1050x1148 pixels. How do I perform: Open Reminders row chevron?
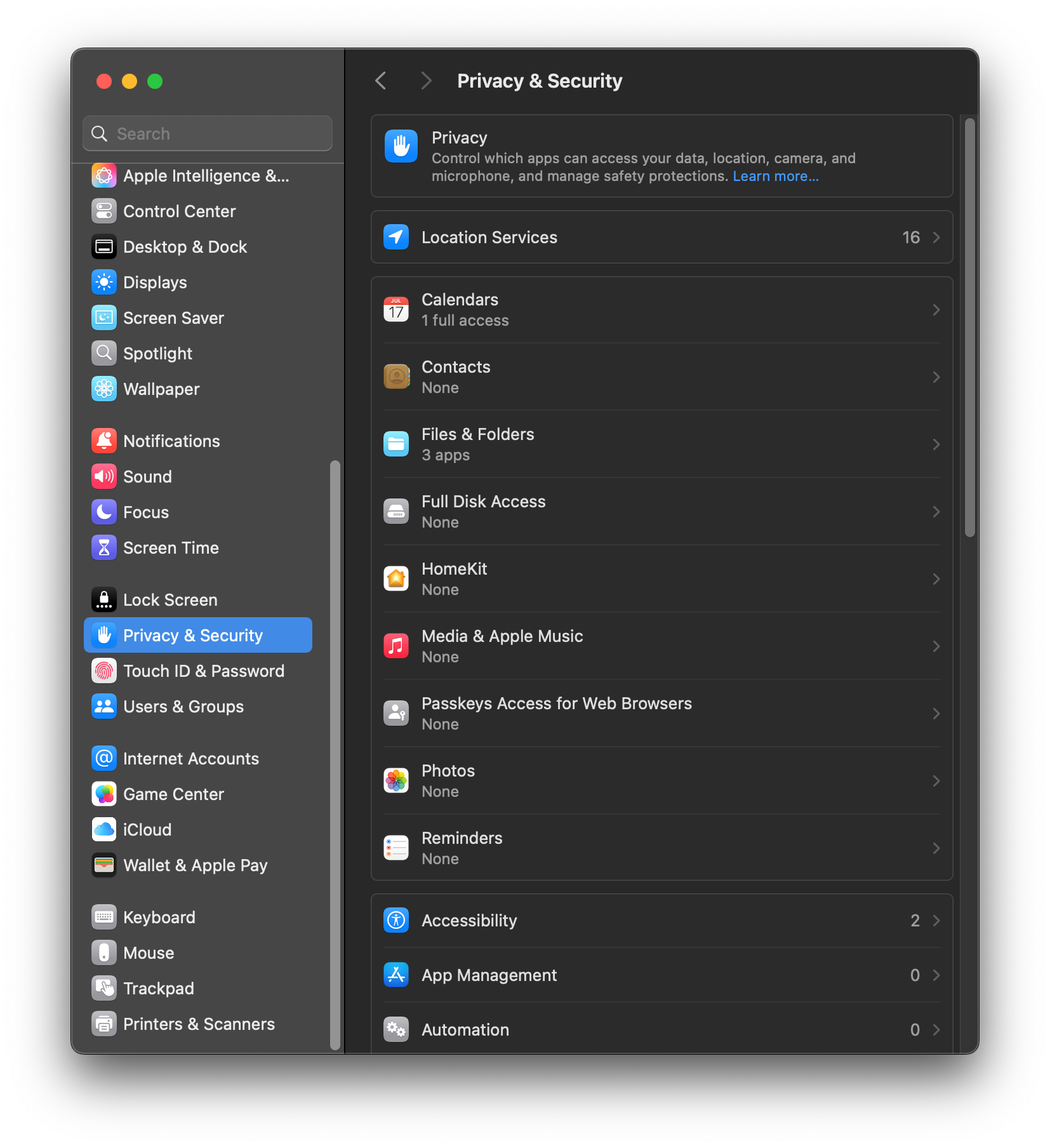click(936, 848)
